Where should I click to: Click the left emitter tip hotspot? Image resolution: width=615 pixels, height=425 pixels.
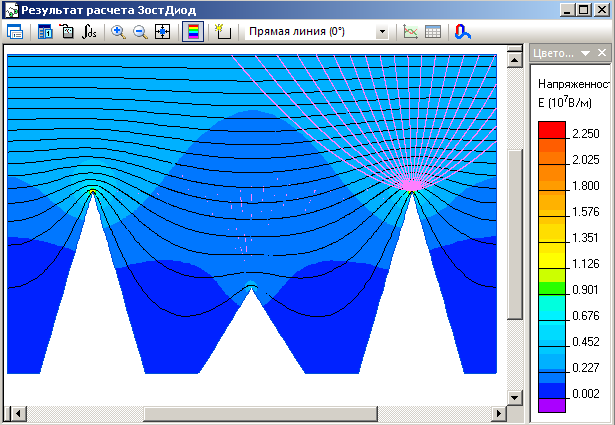coord(93,191)
